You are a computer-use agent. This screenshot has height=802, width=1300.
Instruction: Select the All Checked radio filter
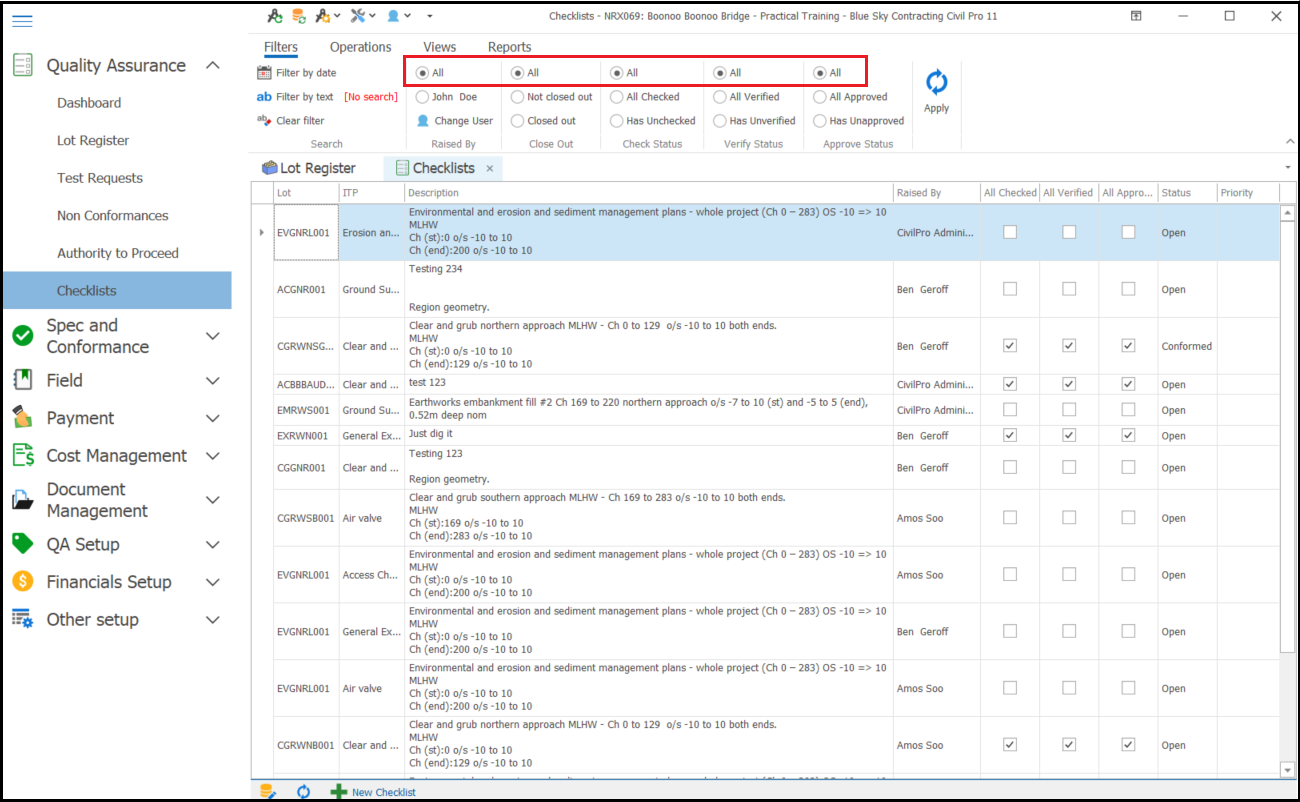pyautogui.click(x=616, y=97)
